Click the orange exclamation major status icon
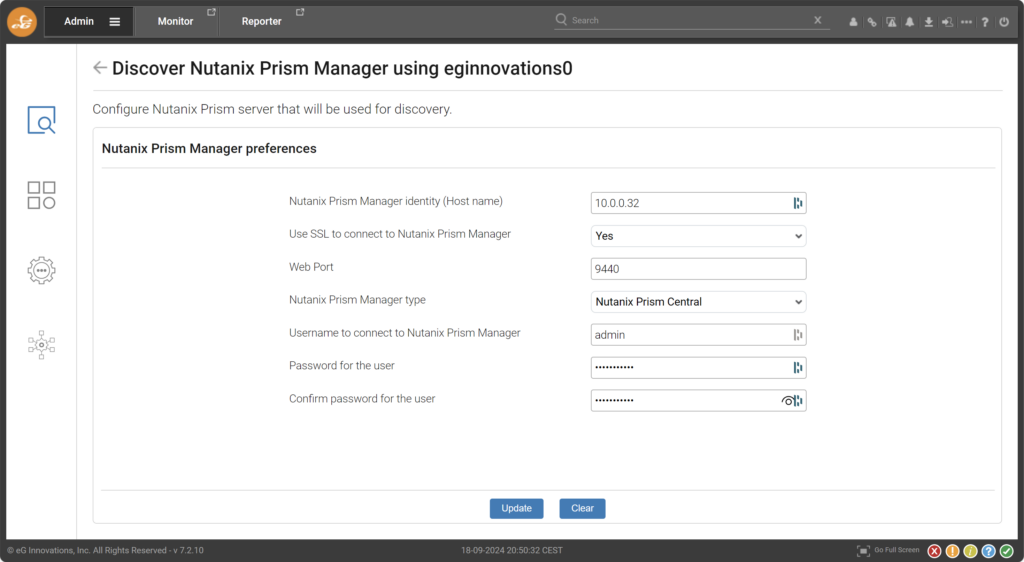The height and width of the screenshot is (562, 1024). coord(952,551)
